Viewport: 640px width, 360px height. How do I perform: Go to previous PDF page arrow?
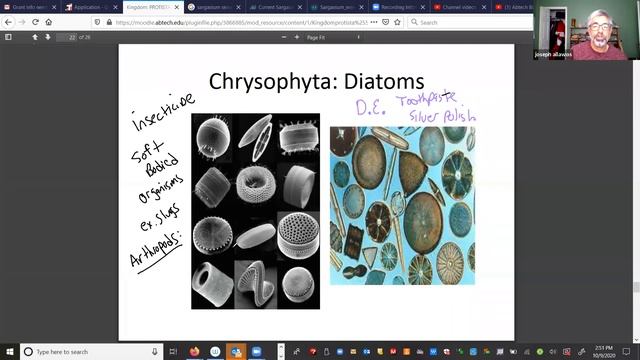(x=35, y=37)
